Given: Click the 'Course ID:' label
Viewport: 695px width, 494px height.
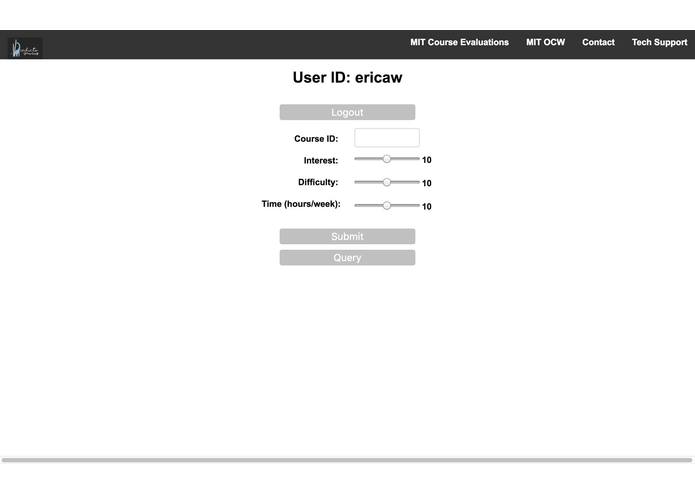Looking at the screenshot, I should point(316,139).
